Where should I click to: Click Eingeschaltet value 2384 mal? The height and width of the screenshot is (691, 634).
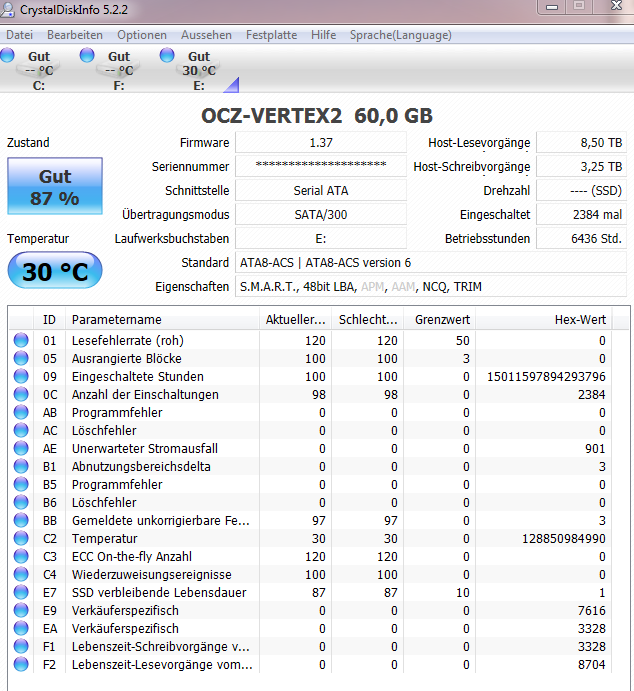point(582,215)
